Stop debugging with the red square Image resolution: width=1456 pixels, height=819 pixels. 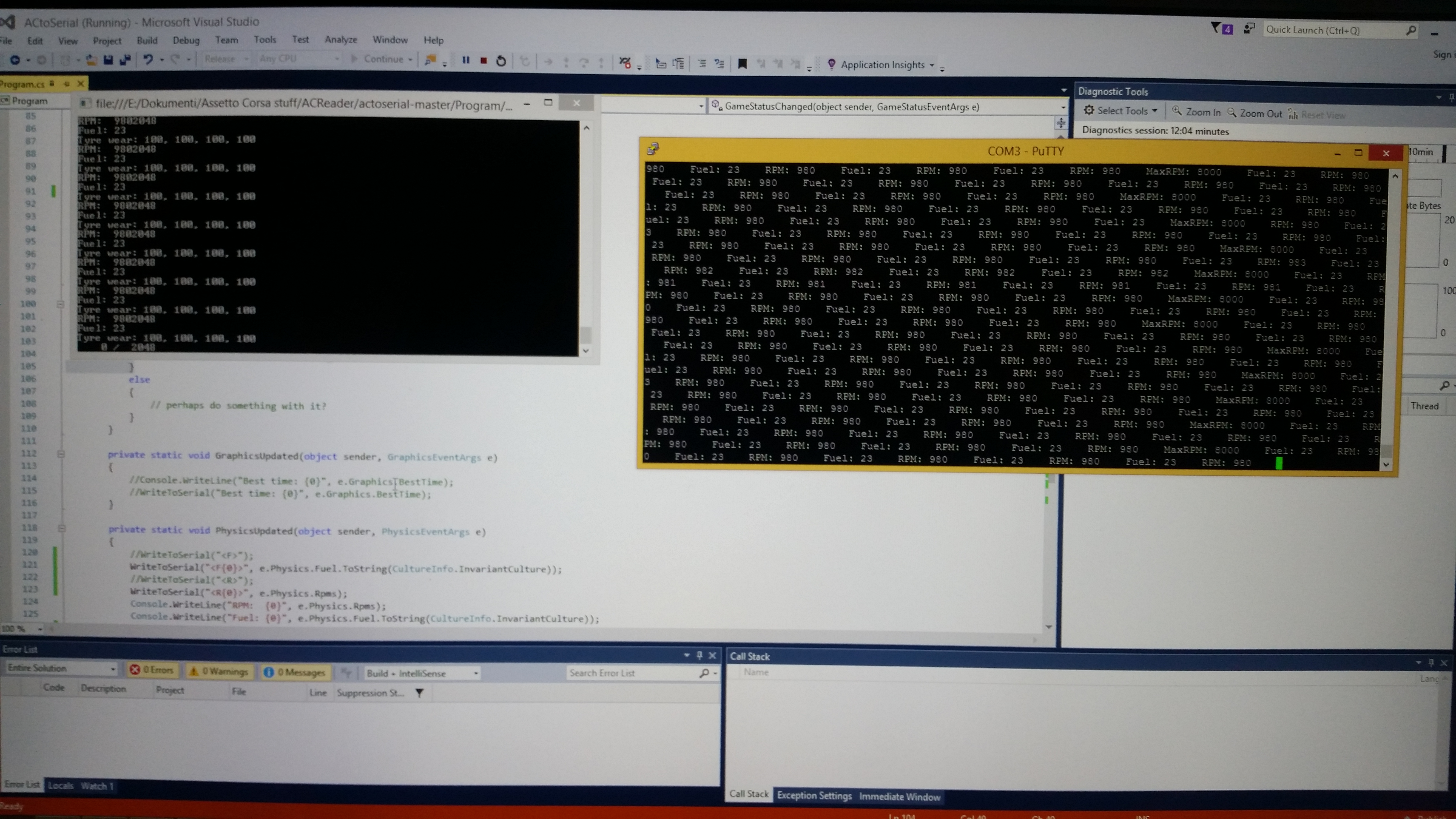click(484, 61)
